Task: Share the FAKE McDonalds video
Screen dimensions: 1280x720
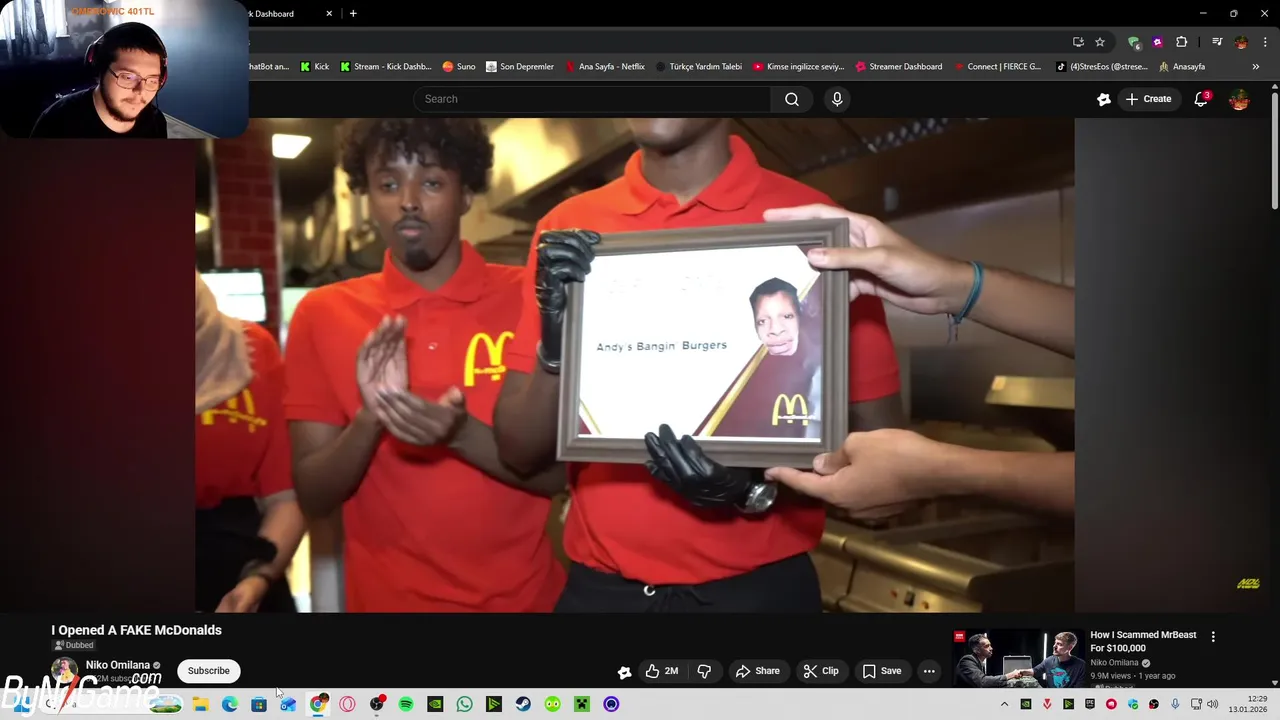Action: 758,671
